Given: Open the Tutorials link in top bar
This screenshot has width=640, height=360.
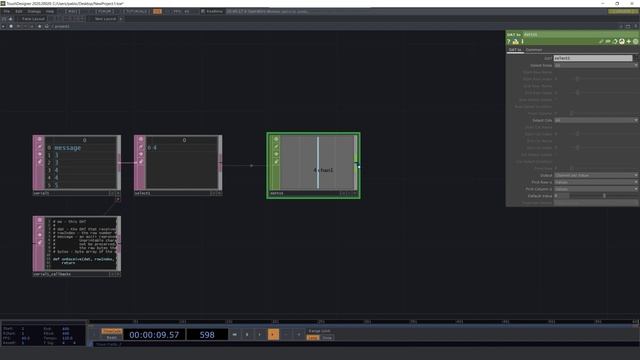Looking at the screenshot, I should coord(136,11).
